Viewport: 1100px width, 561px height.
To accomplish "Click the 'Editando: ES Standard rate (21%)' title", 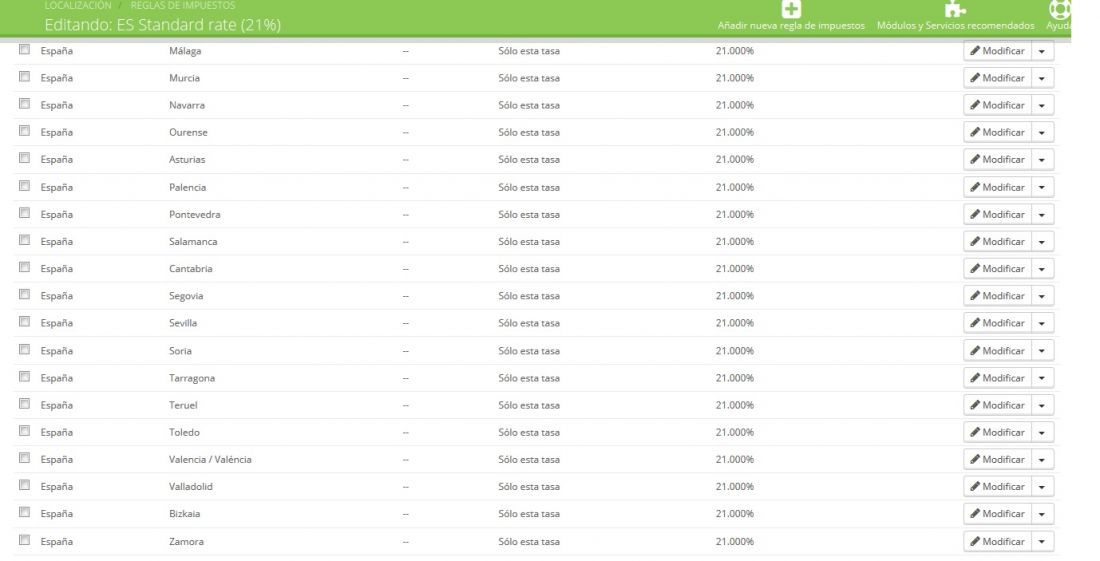I will [163, 25].
